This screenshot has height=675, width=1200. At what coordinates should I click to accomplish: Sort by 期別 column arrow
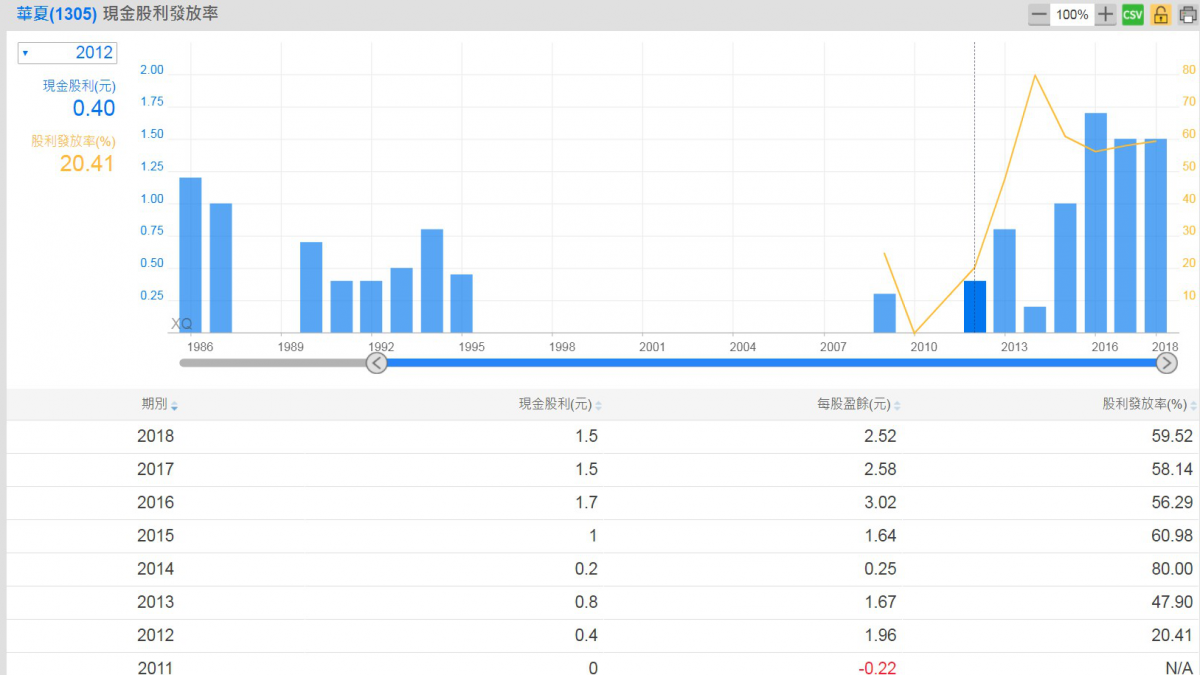click(175, 406)
